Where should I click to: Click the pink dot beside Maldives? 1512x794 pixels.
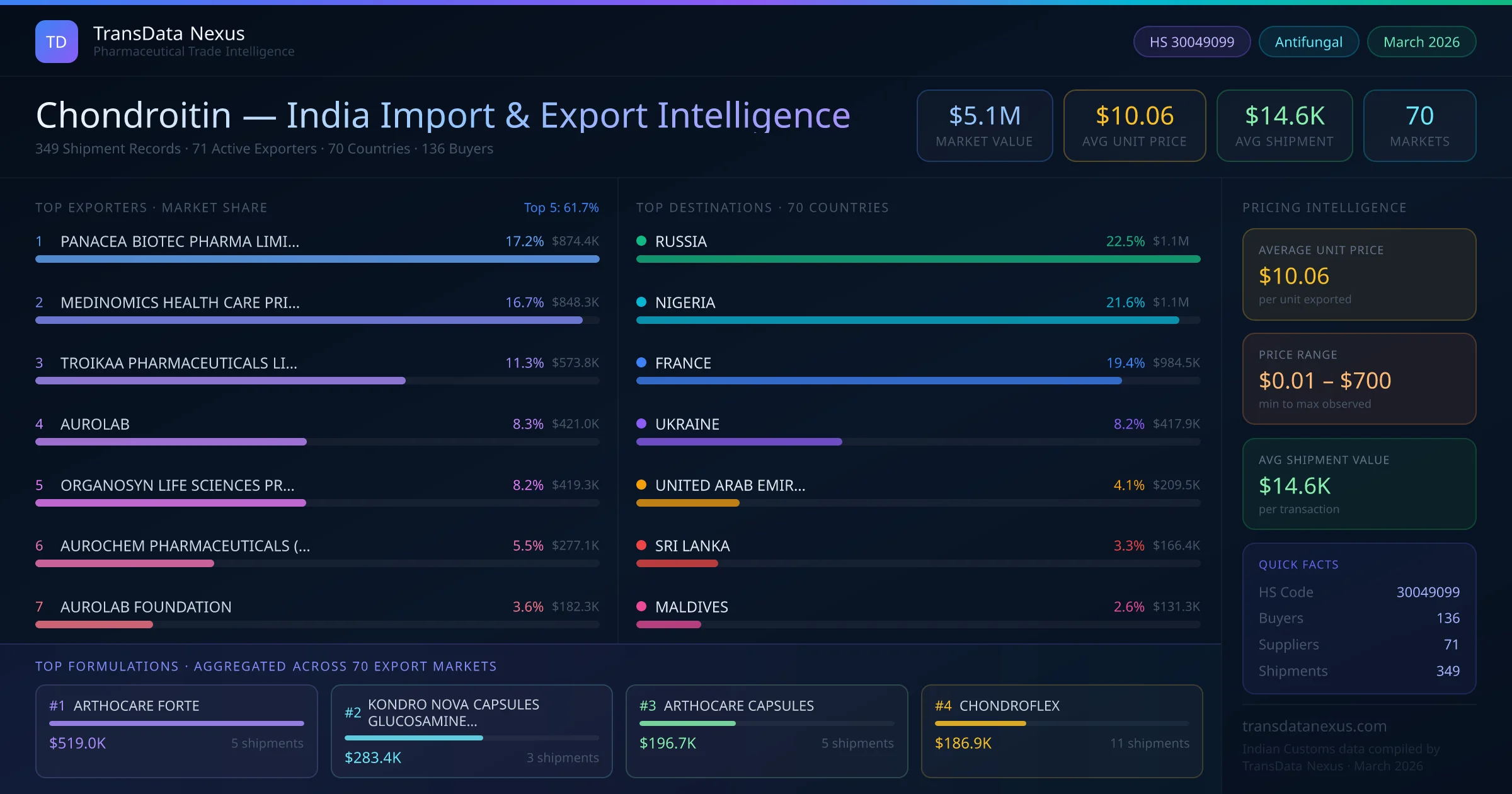(x=641, y=606)
